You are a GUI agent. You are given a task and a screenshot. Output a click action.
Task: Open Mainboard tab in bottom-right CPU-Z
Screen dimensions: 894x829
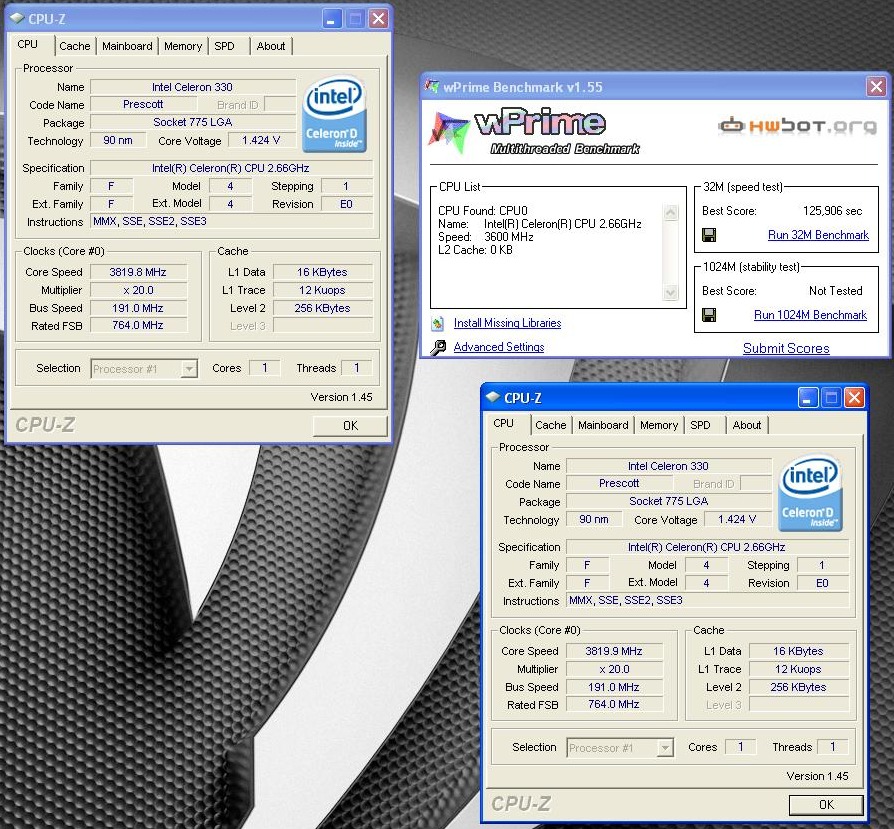603,425
